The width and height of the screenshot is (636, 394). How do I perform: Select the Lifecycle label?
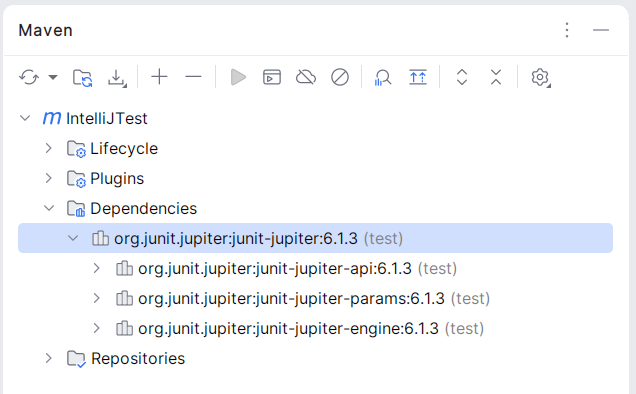coord(124,149)
